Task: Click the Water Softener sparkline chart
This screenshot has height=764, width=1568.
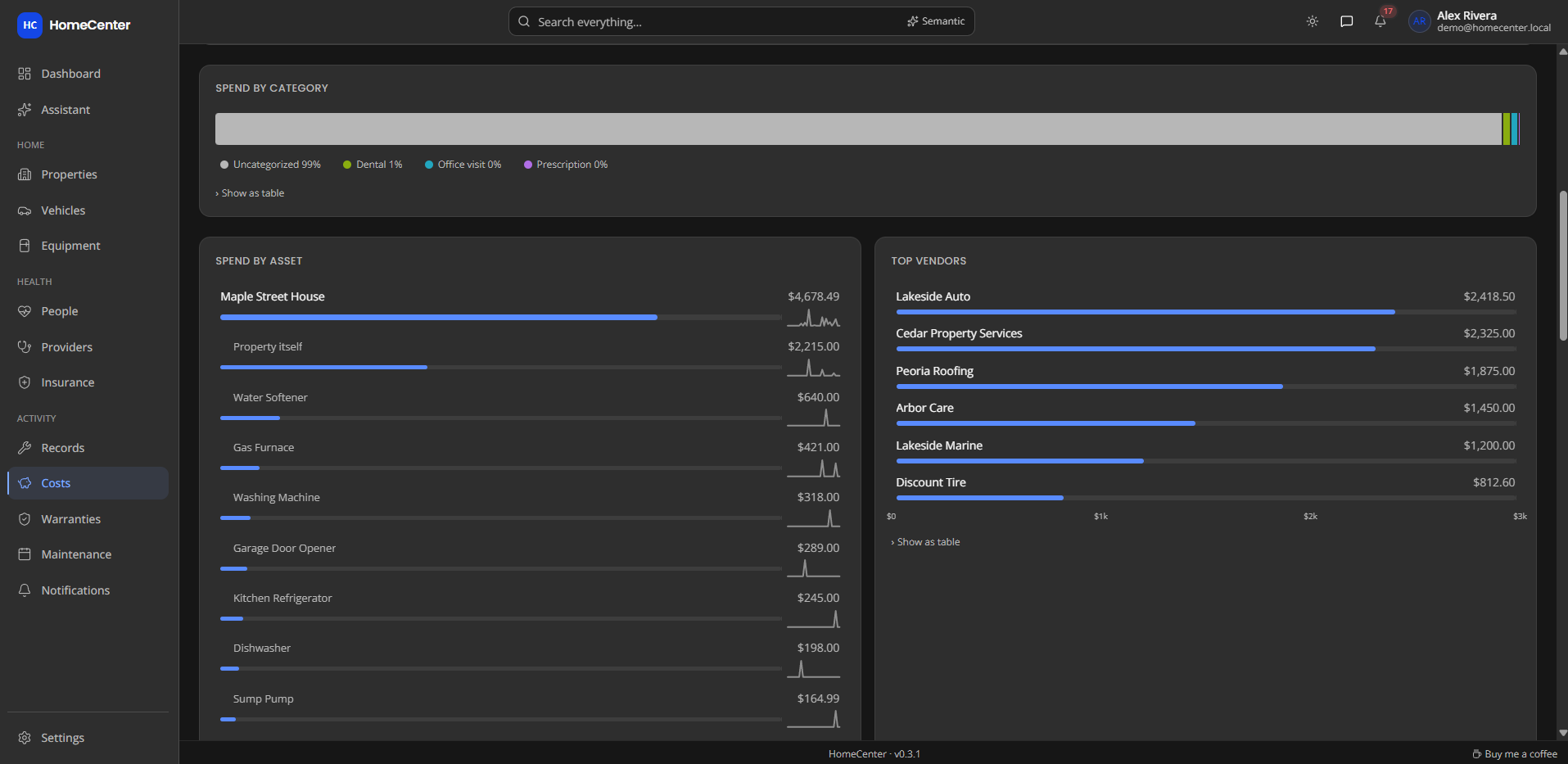Action: click(814, 418)
